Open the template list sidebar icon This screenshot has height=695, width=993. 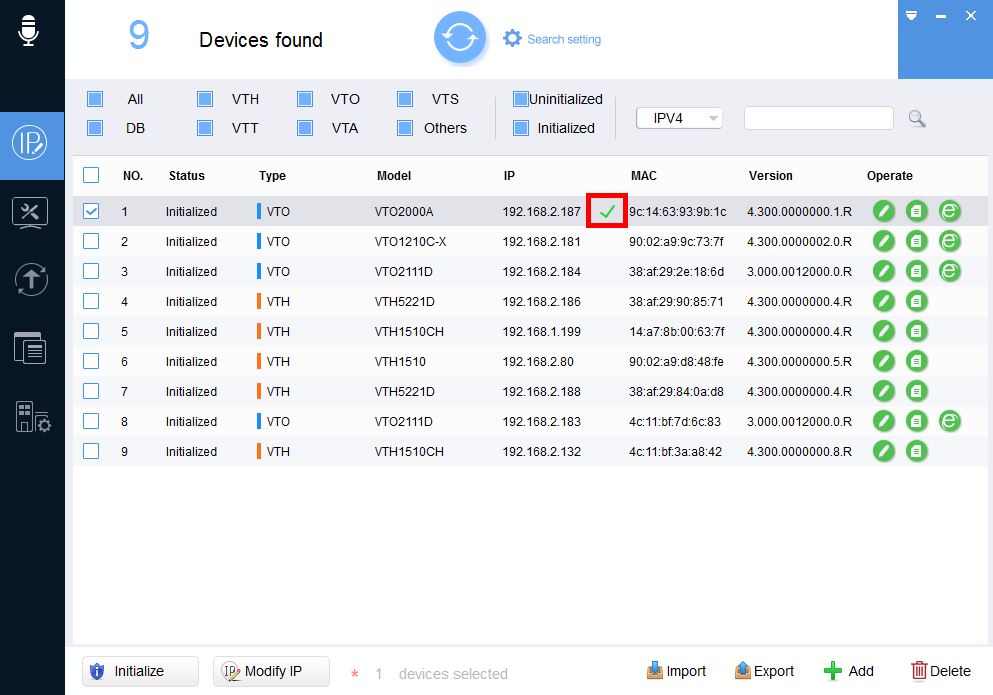coord(30,348)
